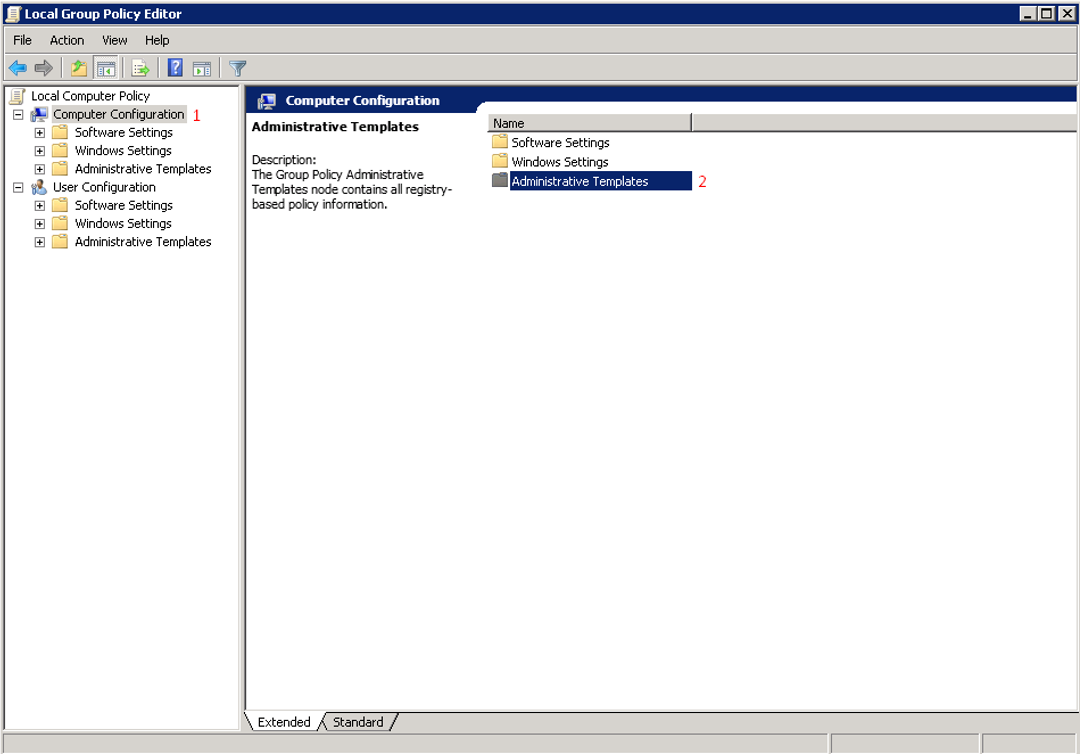Switch to the Standard tab
The height and width of the screenshot is (754, 1081).
pos(358,722)
